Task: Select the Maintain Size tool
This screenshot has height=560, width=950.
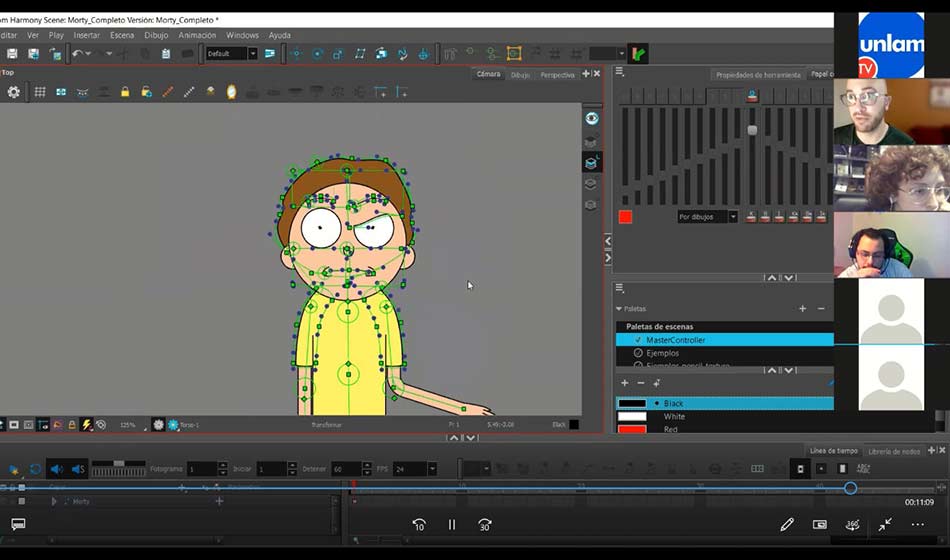Action: pos(381,54)
